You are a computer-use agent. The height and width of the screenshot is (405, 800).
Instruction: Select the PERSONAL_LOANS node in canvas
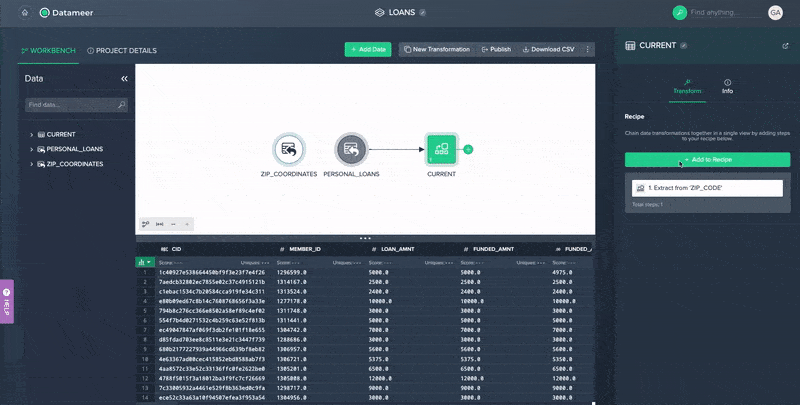(x=351, y=149)
